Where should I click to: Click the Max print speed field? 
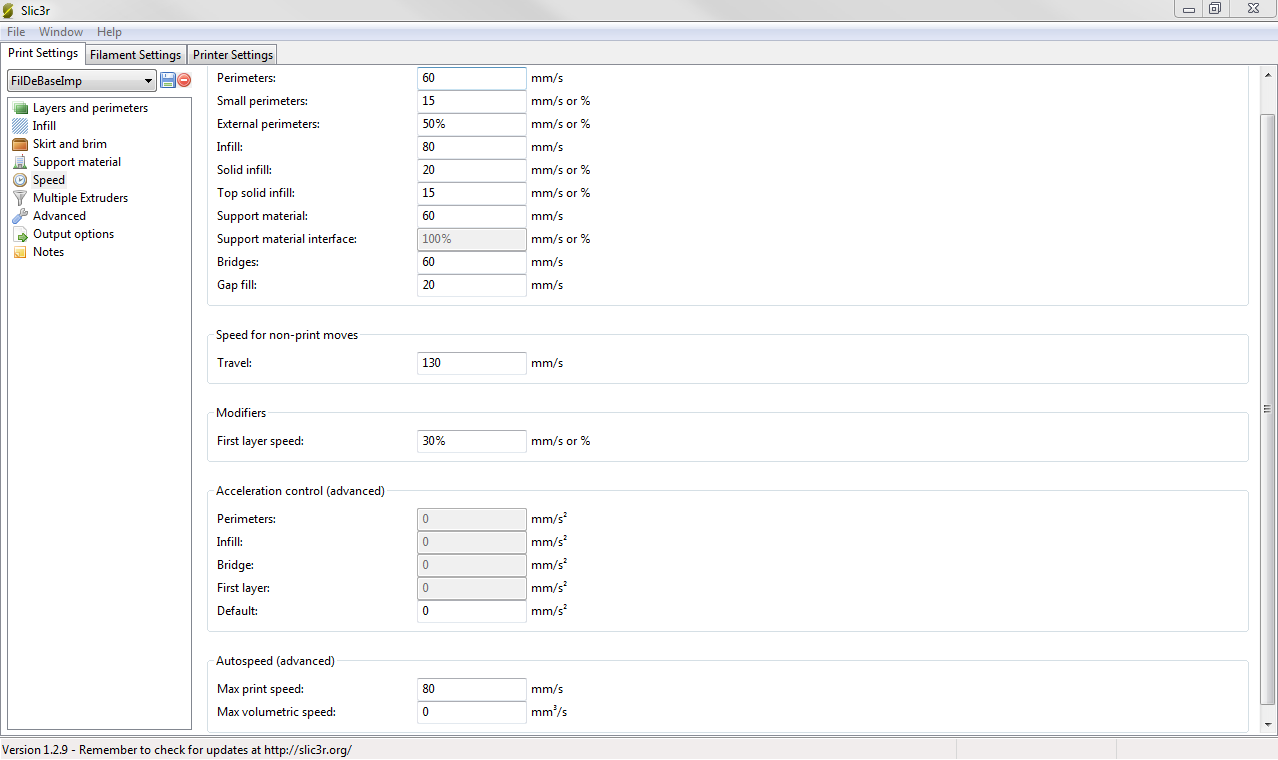tap(472, 689)
